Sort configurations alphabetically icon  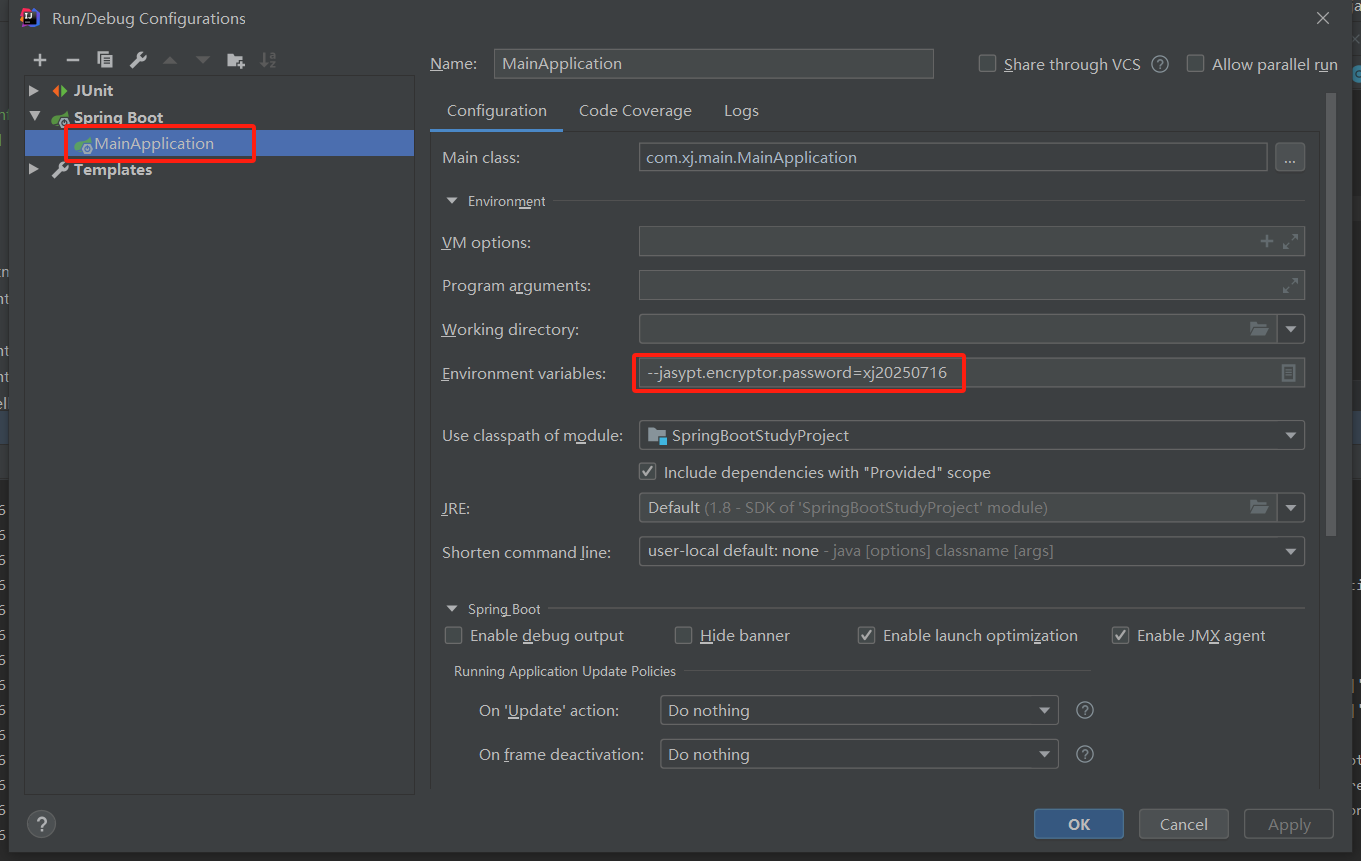[x=268, y=60]
